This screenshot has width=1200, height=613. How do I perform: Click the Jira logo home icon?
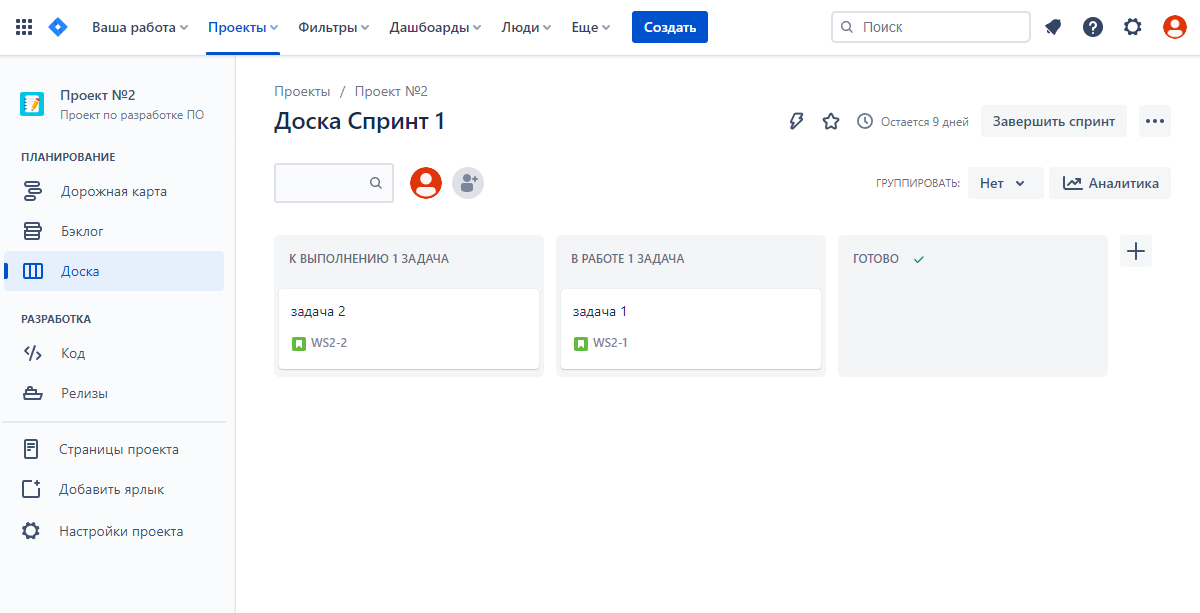(x=58, y=27)
